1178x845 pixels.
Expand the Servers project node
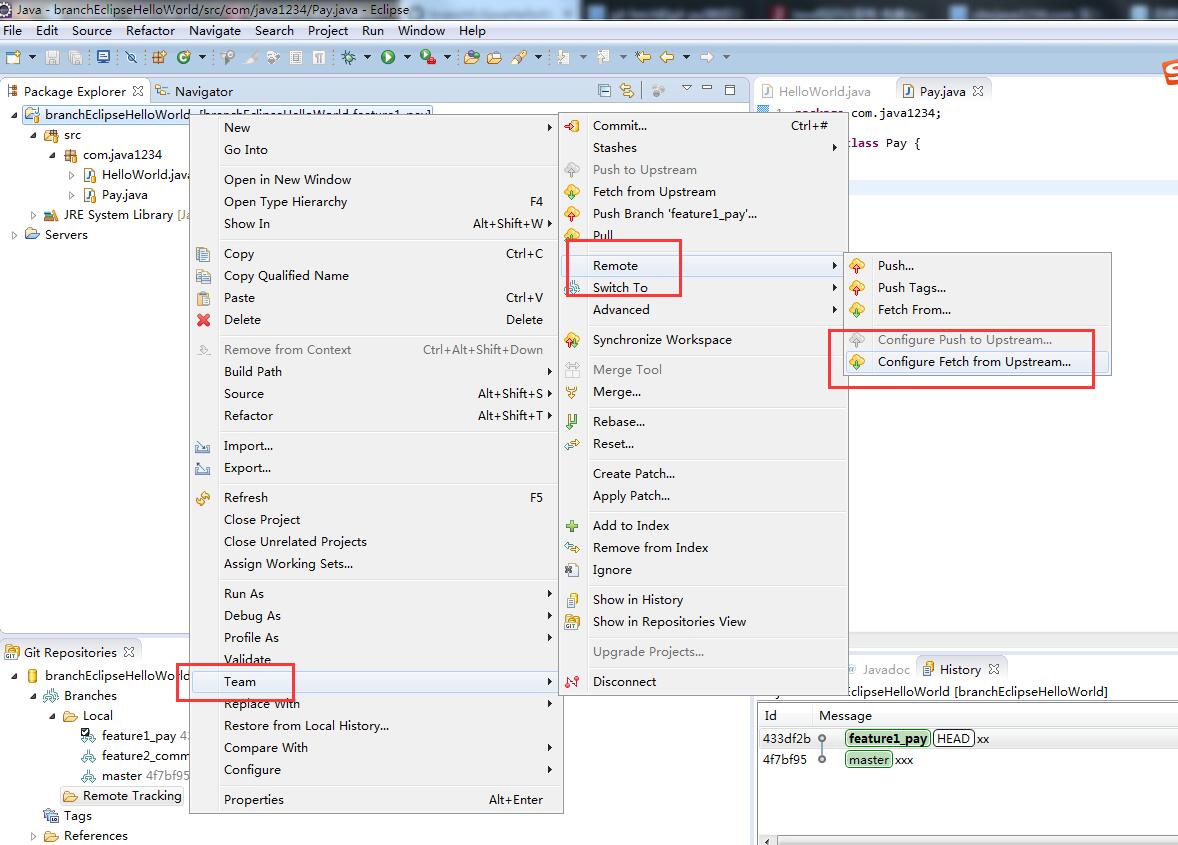pos(14,235)
